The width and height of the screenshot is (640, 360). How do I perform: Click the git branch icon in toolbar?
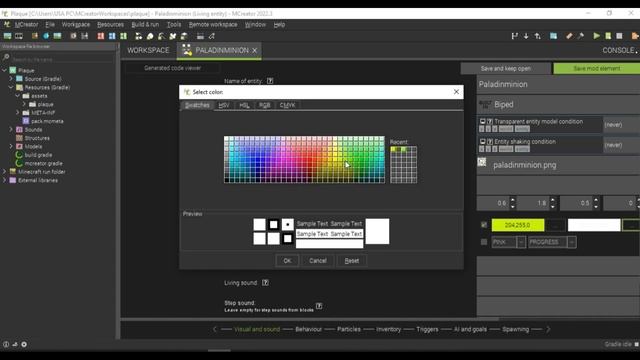click(514, 36)
